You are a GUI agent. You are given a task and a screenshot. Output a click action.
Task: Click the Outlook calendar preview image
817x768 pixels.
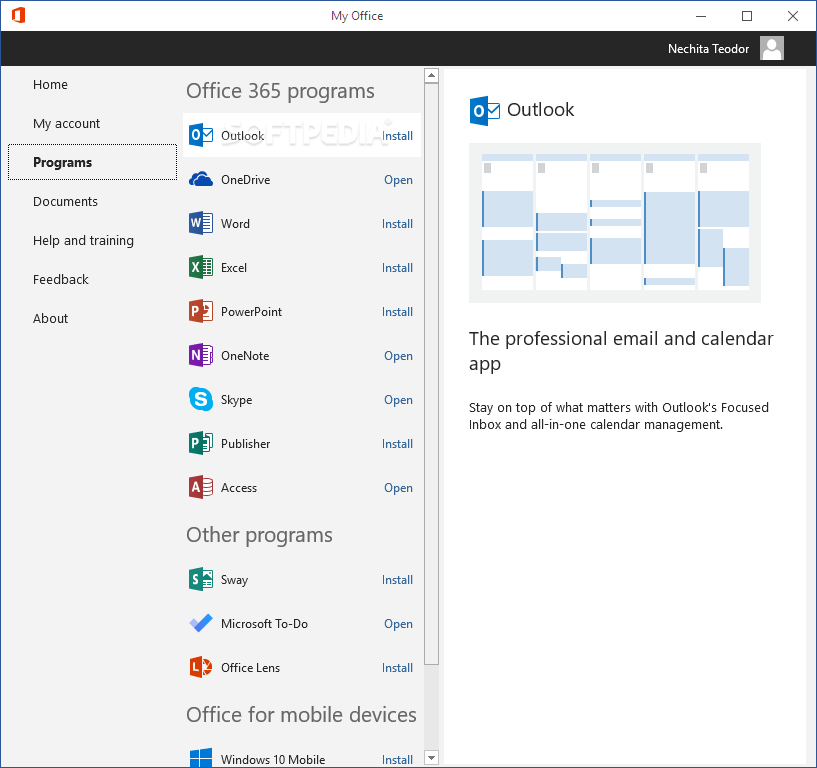point(615,222)
